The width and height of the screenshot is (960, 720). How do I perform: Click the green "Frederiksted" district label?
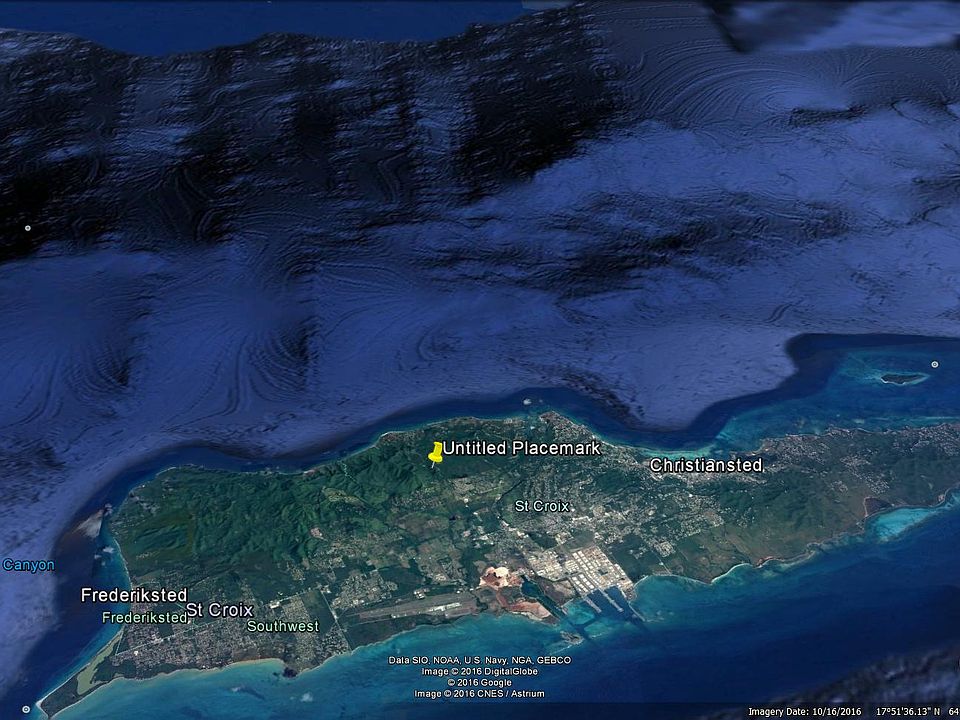144,618
